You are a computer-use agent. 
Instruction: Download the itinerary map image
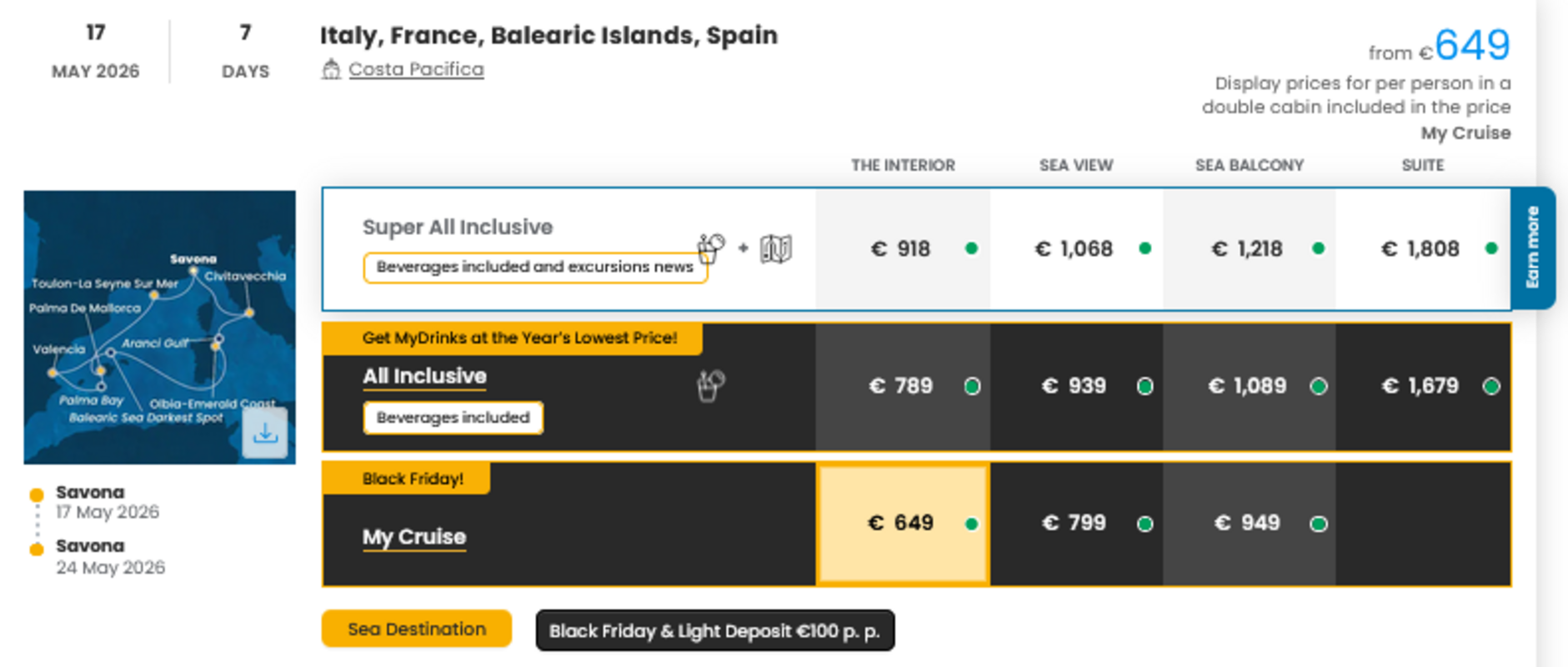click(x=265, y=433)
